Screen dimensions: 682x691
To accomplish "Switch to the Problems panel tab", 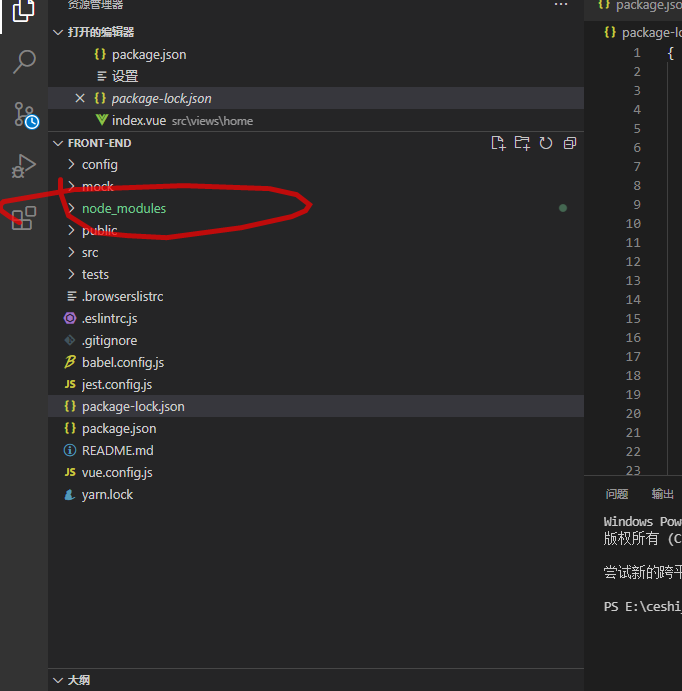I will (617, 494).
